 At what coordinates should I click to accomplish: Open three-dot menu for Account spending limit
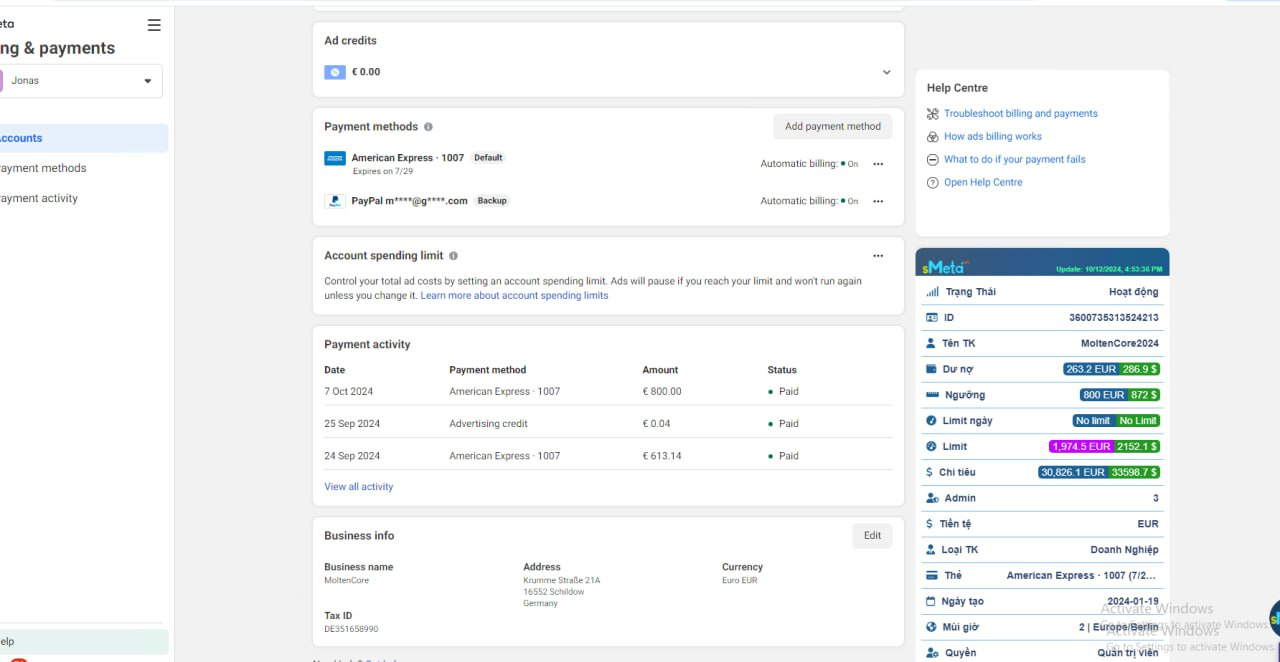(x=878, y=256)
